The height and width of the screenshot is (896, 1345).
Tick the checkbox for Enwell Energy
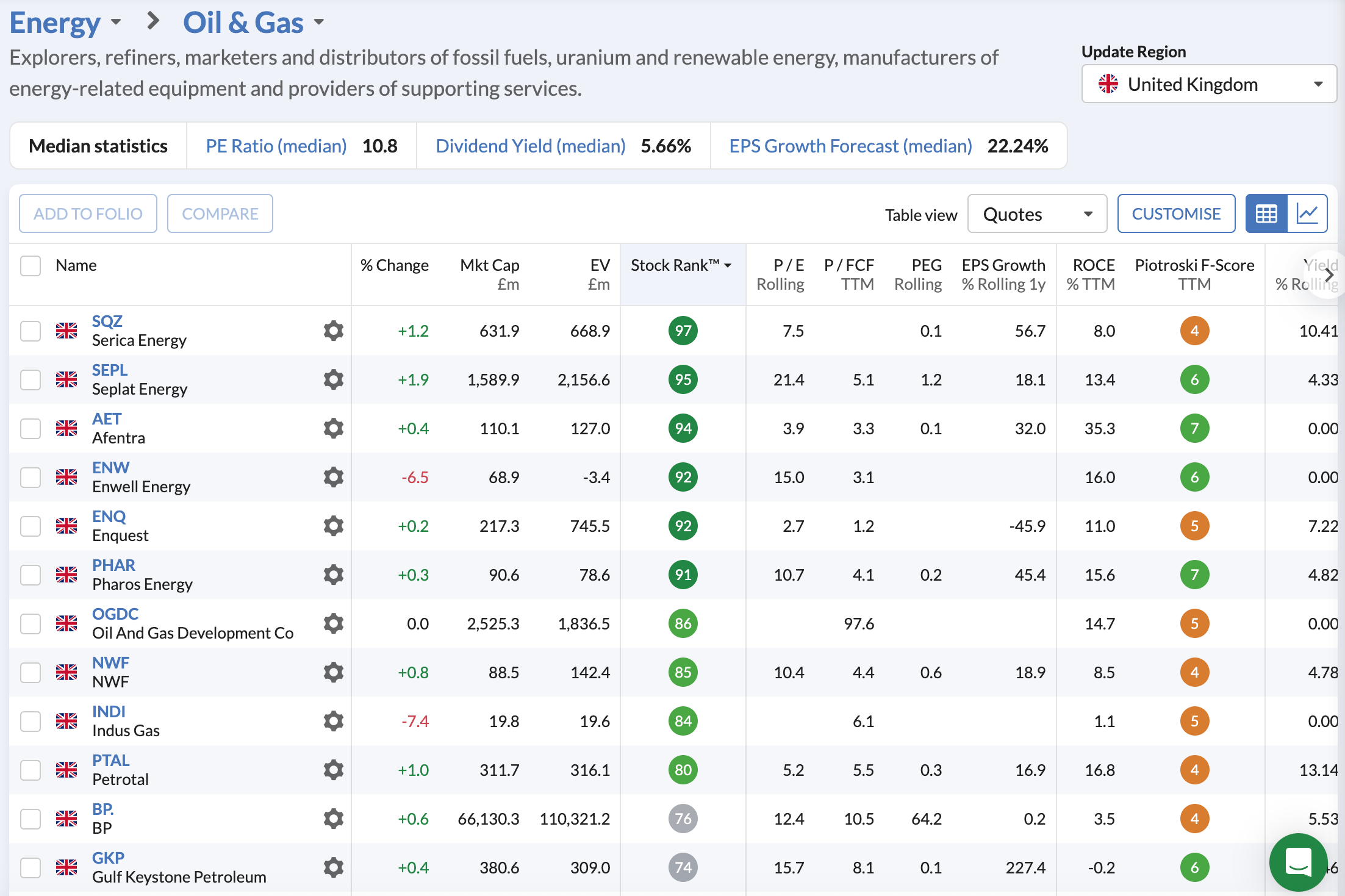pos(30,477)
